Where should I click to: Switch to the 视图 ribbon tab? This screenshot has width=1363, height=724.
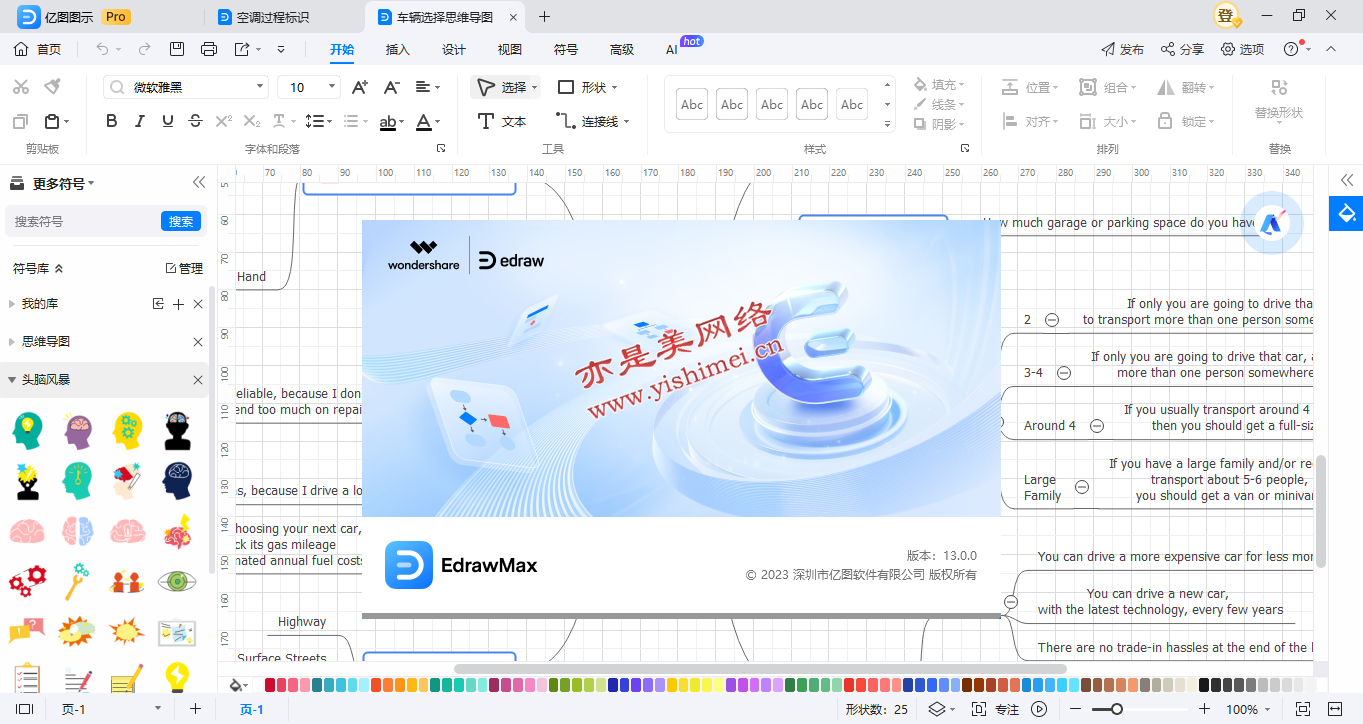510,49
